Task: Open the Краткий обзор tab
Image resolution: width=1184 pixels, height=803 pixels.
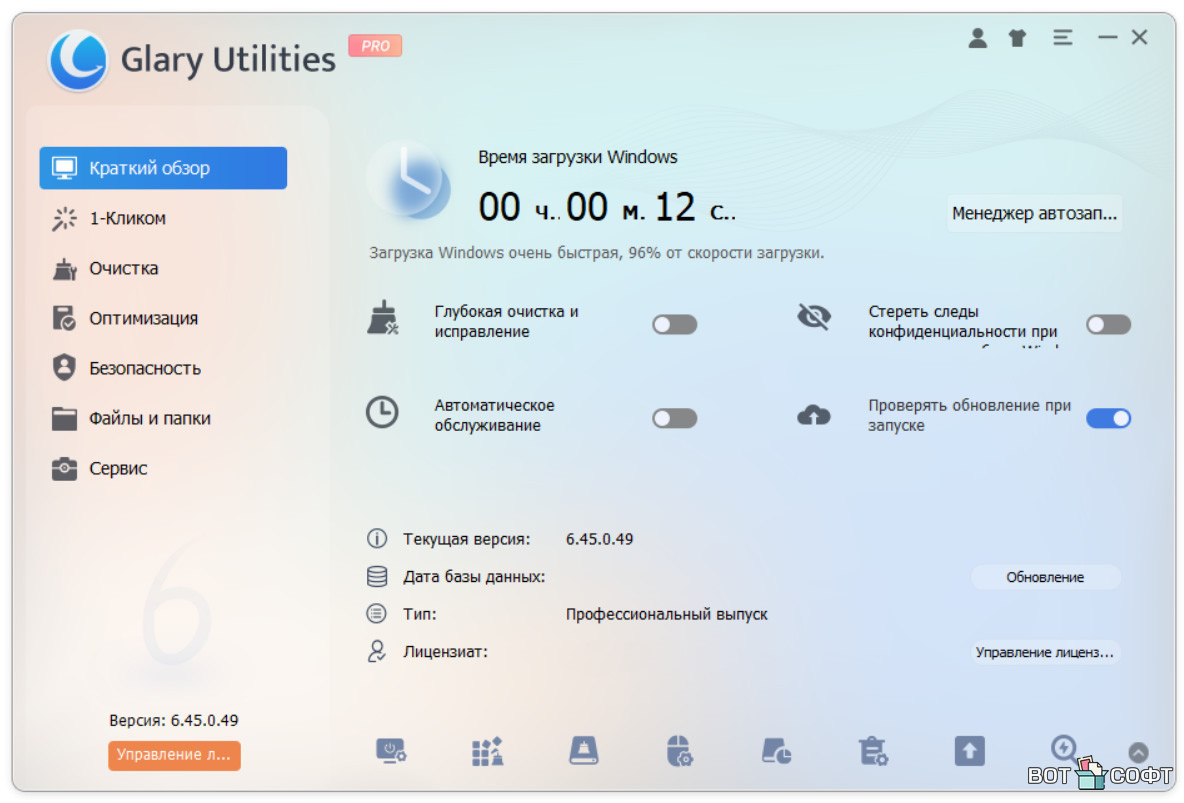Action: [x=163, y=168]
